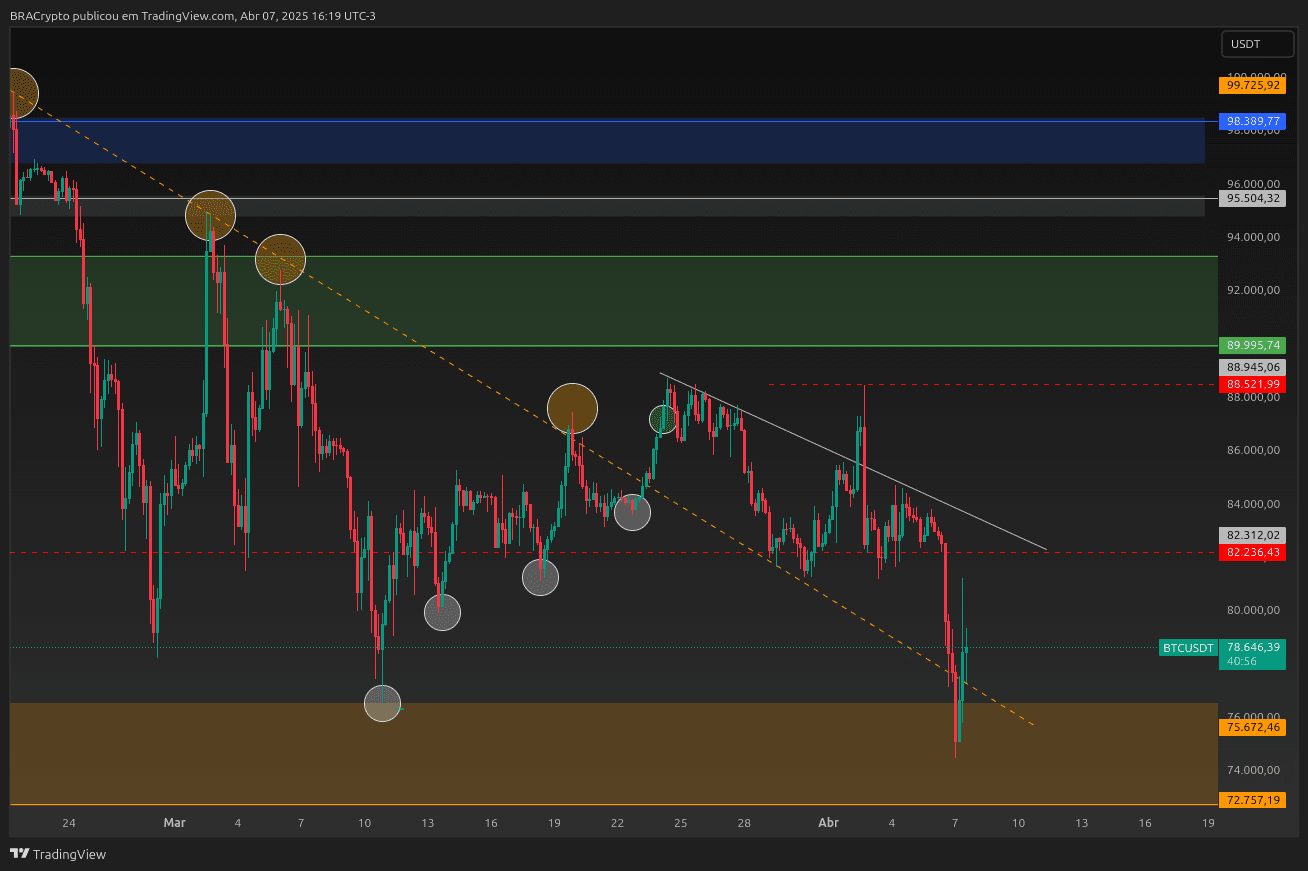Click the 80.000,00 price axis tick
This screenshot has height=871, width=1308.
point(1253,610)
